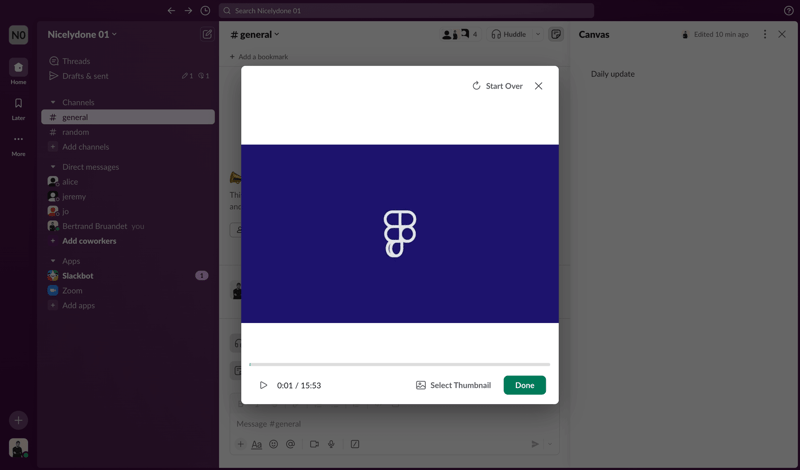This screenshot has width=800, height=470.
Task: Collapse the Channels section
Action: click(x=53, y=103)
